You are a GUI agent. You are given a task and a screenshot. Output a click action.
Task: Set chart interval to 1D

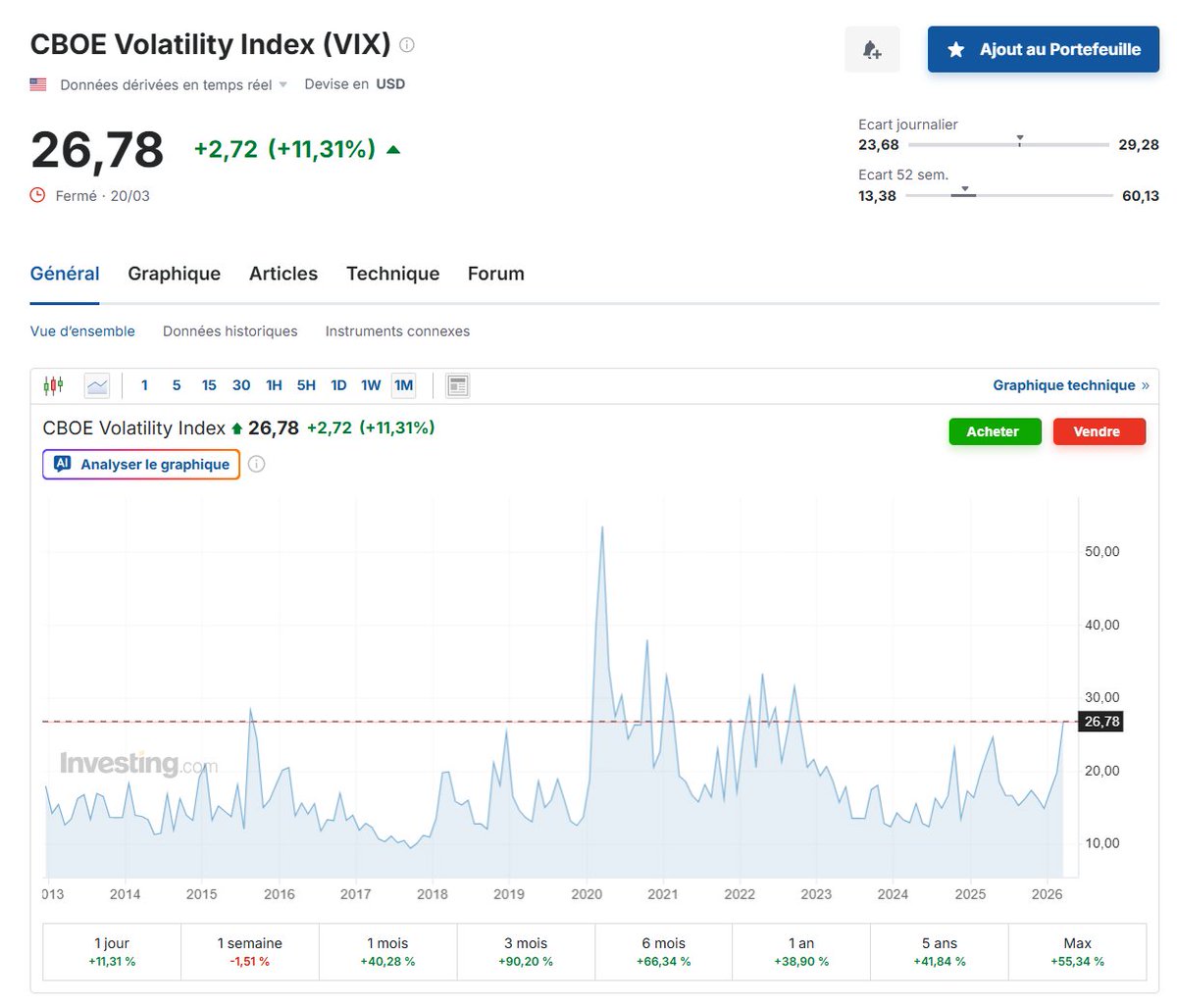click(x=338, y=385)
